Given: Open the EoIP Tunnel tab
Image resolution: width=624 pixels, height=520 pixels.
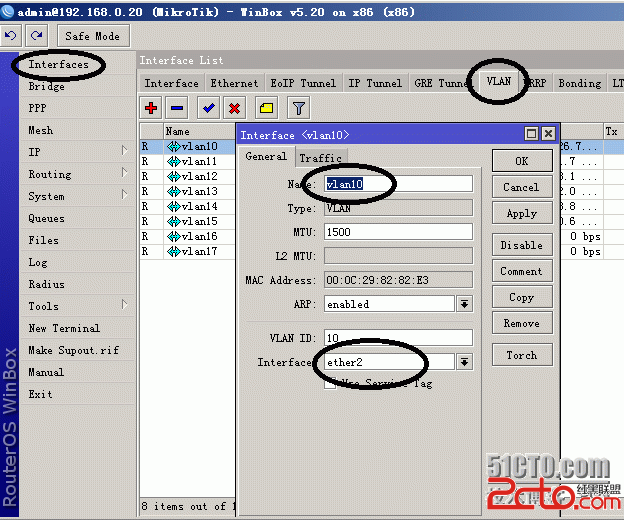Looking at the screenshot, I should click(x=303, y=83).
